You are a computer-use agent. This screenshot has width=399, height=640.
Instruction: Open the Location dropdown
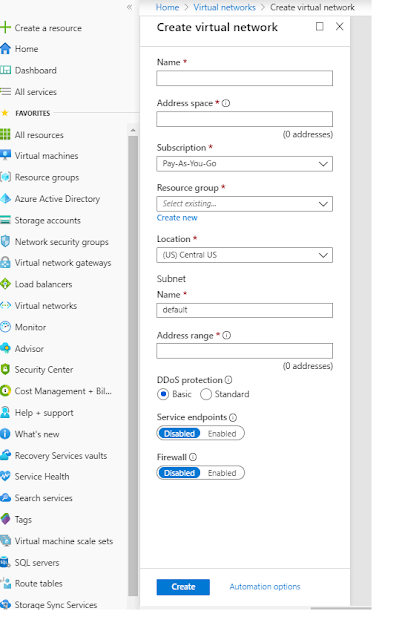click(244, 255)
